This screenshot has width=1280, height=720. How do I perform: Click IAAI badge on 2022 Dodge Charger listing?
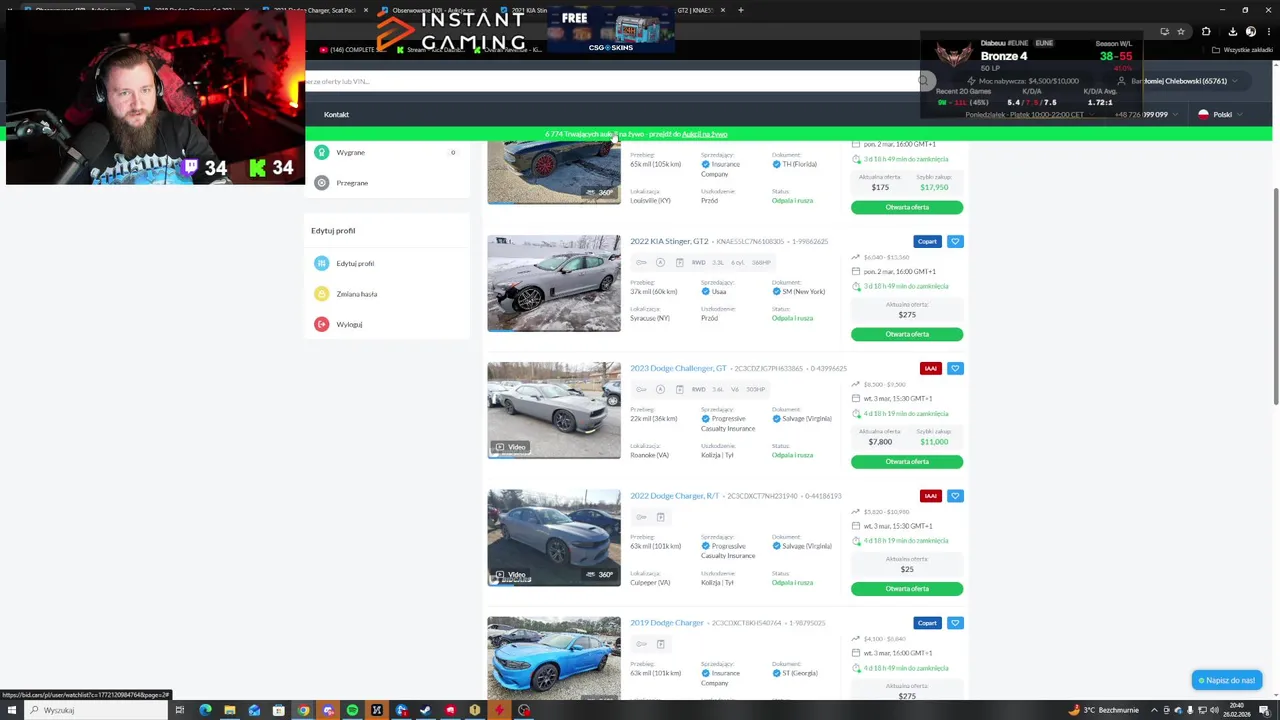[930, 495]
